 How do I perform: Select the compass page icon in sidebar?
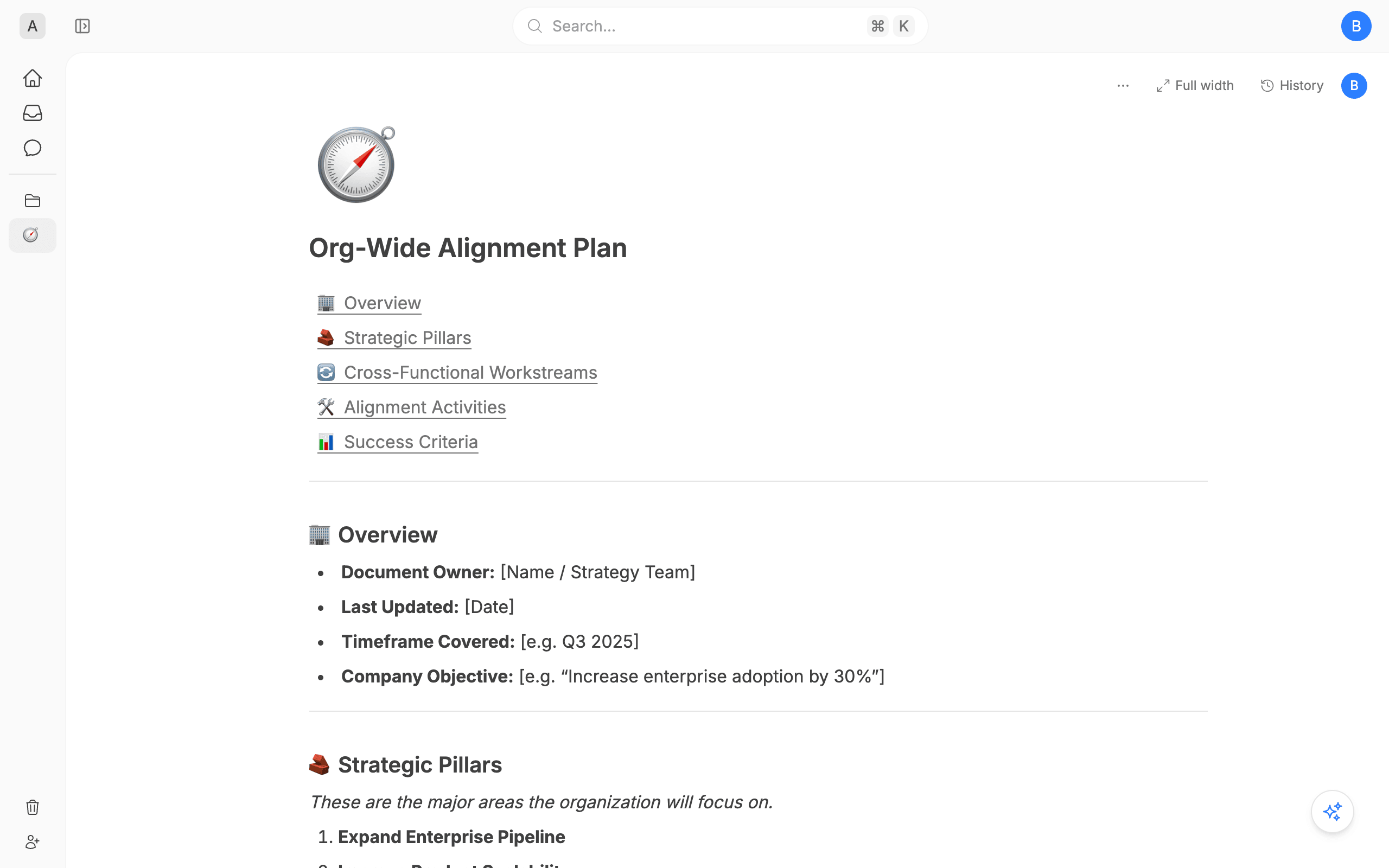tap(32, 235)
